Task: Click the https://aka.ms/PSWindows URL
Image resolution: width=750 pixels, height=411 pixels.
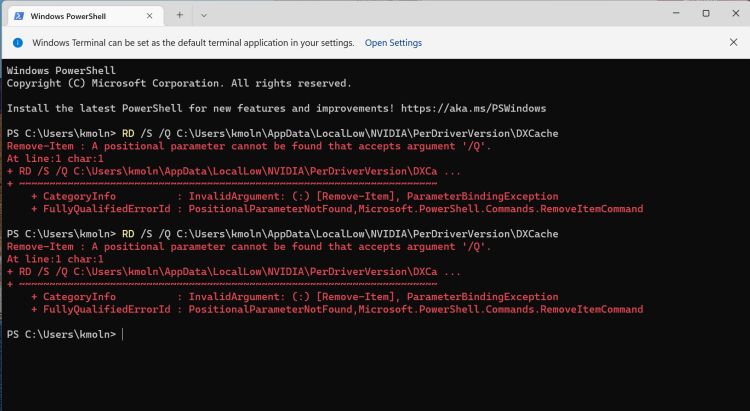Action: coord(473,108)
